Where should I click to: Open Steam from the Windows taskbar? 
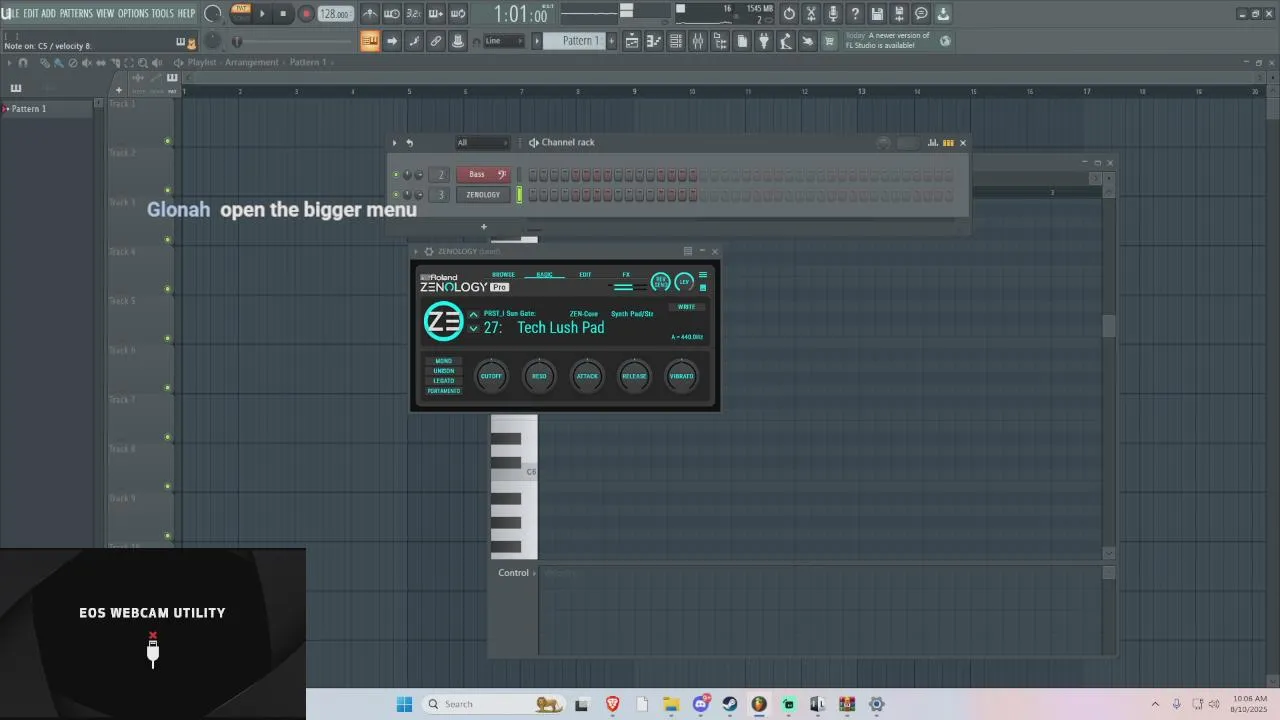(x=730, y=704)
